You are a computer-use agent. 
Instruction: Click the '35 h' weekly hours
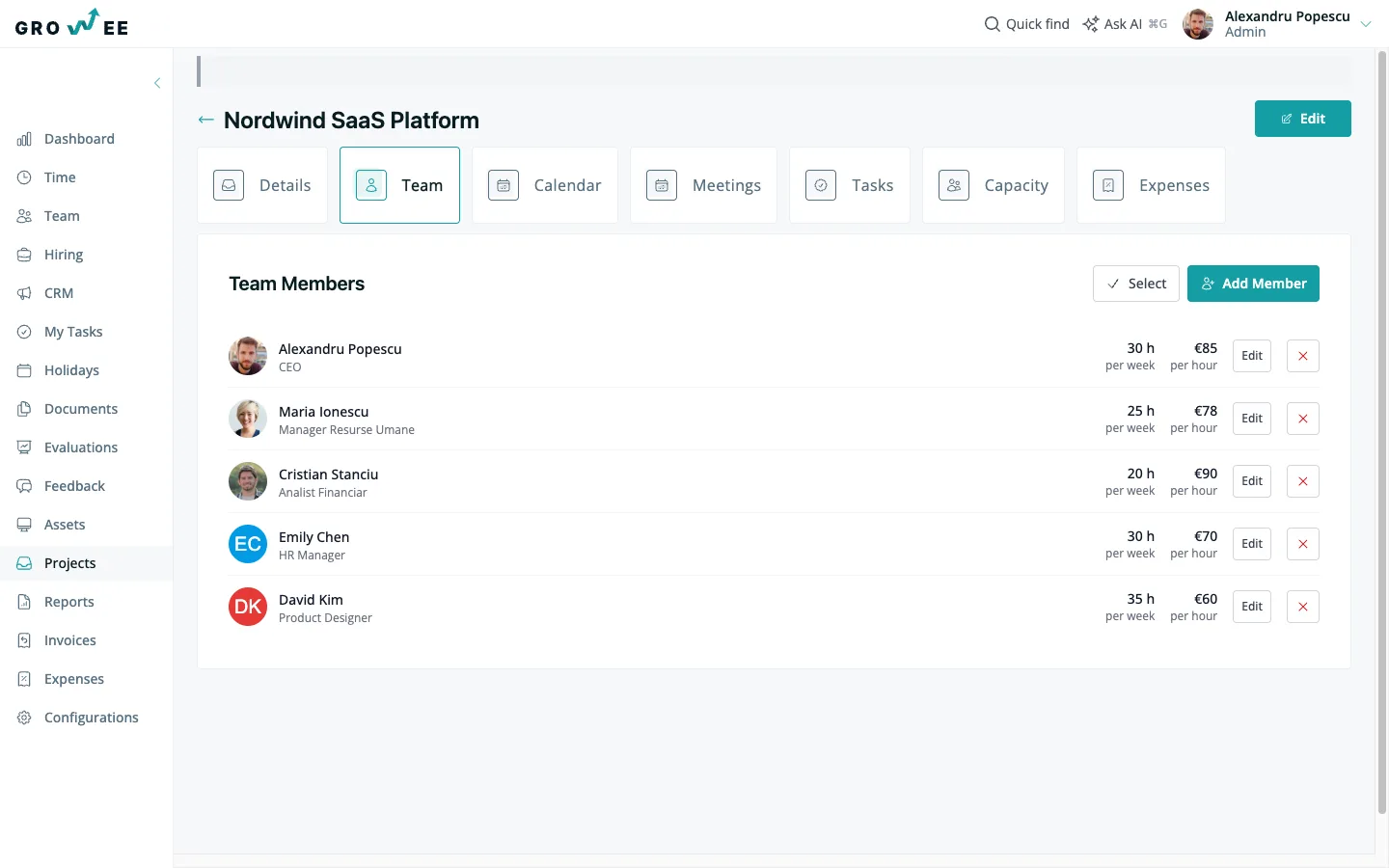[1141, 599]
